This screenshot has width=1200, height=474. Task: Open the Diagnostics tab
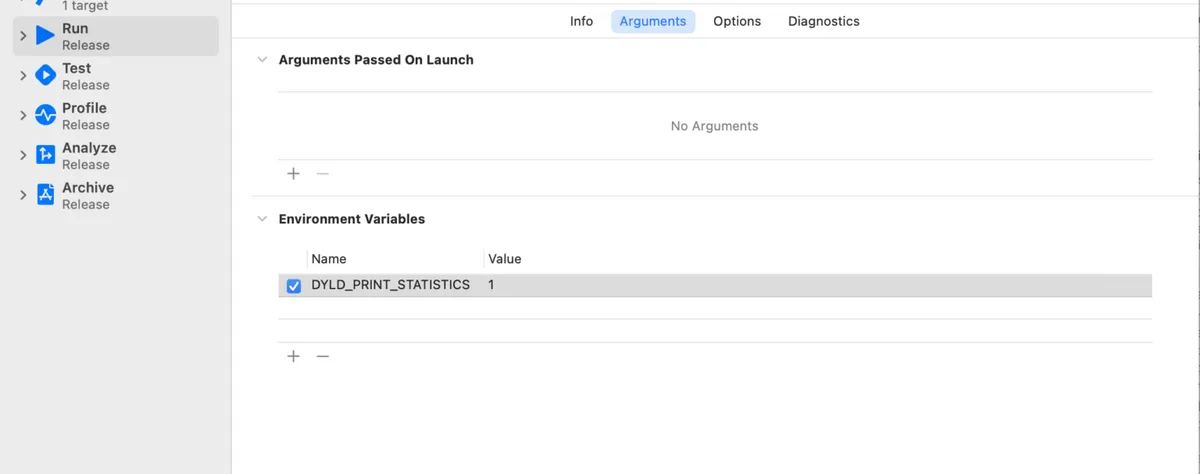[824, 21]
